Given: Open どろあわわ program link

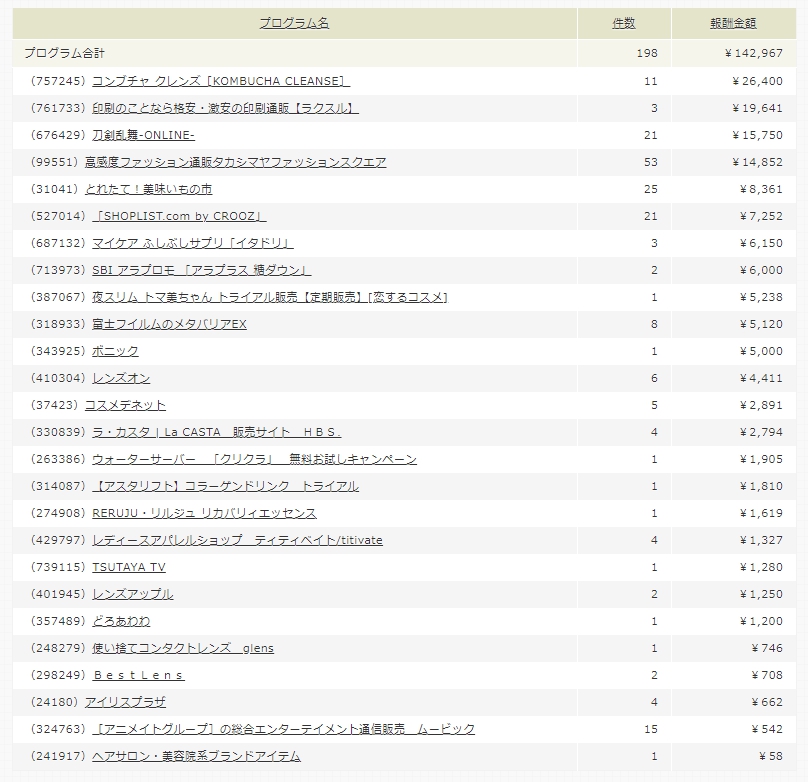Looking at the screenshot, I should (121, 621).
